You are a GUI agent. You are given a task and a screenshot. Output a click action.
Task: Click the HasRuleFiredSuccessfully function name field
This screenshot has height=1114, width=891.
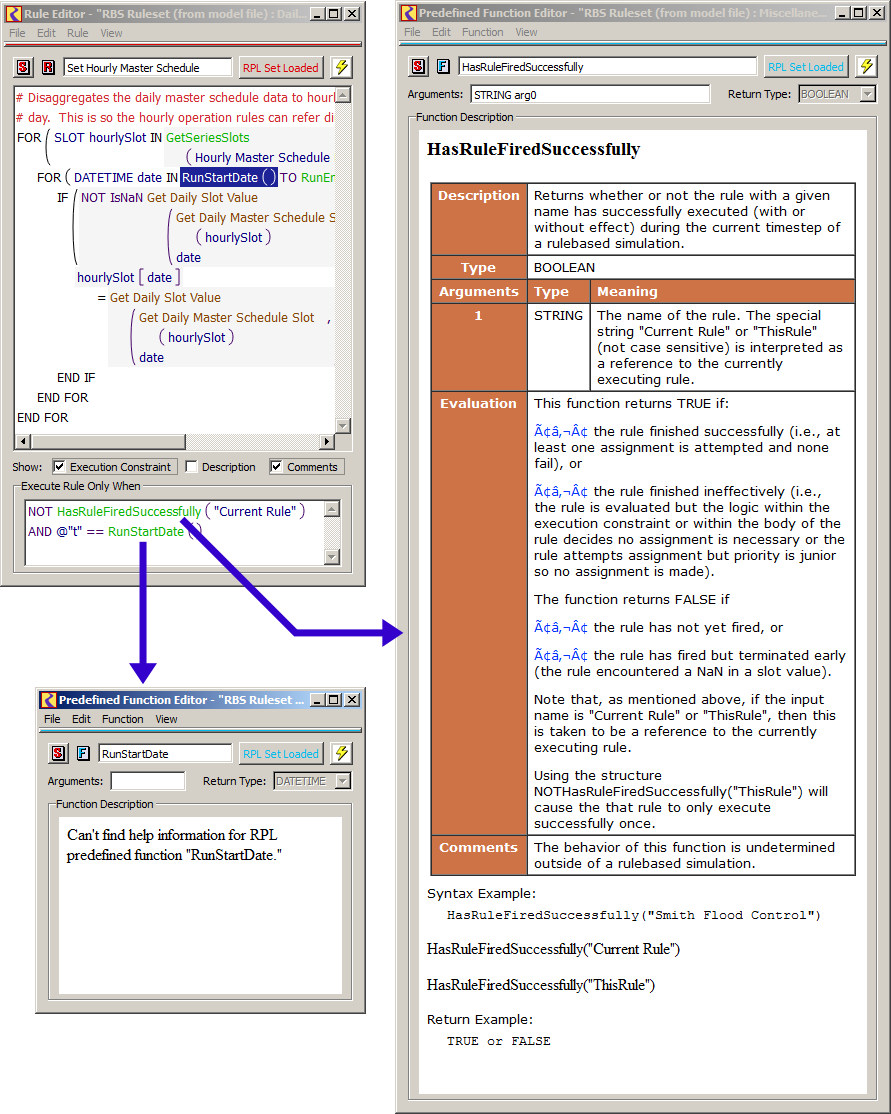[x=608, y=66]
